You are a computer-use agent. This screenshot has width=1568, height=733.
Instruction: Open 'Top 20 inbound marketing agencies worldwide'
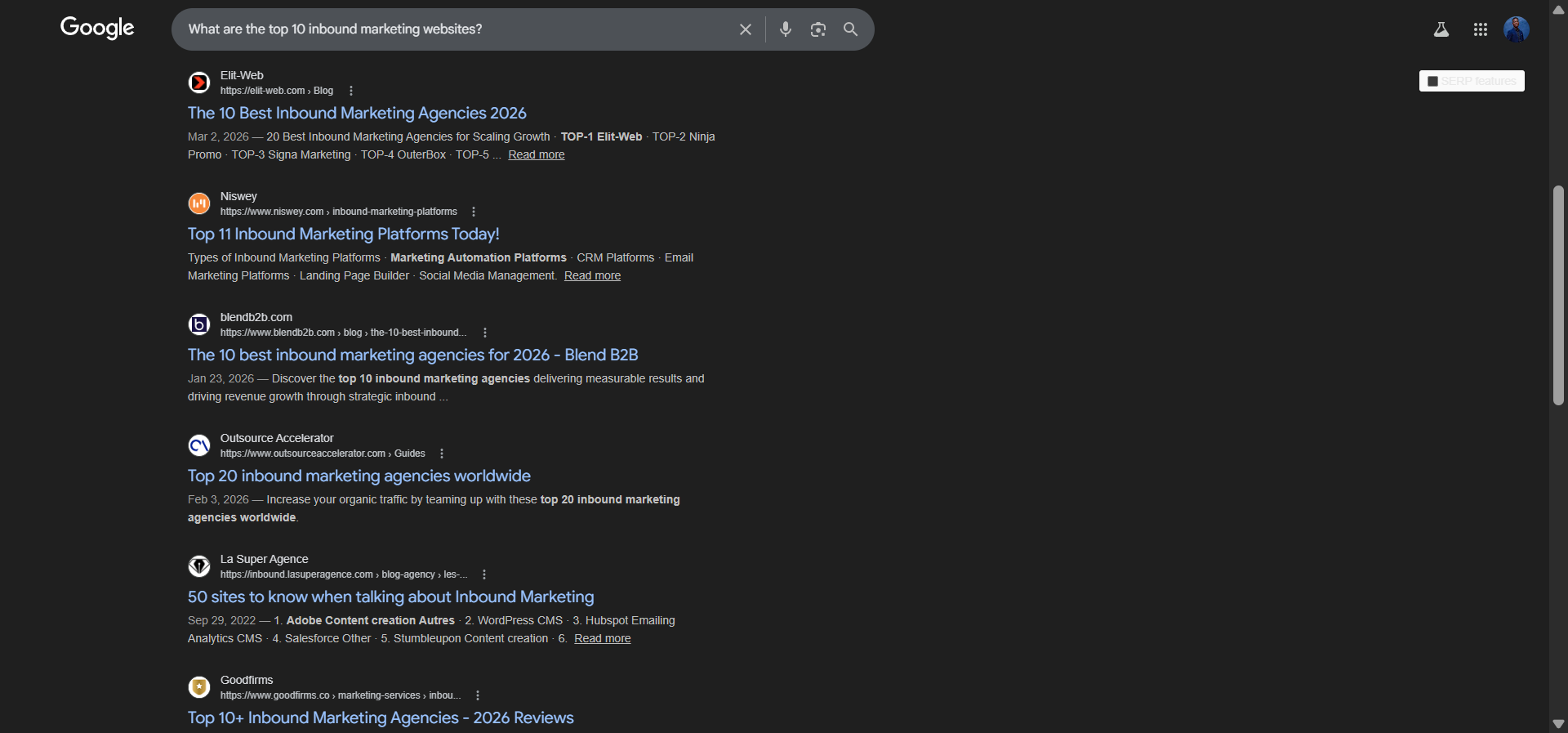click(359, 476)
